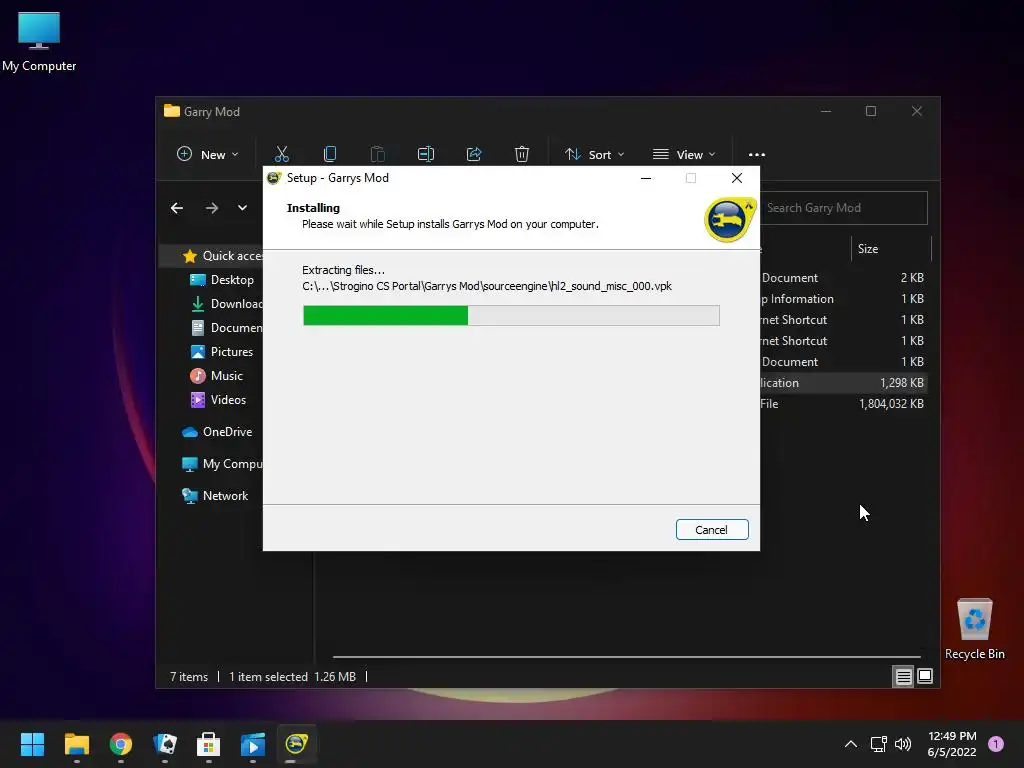Click the horizontal scrollbar in Explorer
The width and height of the screenshot is (1024, 768).
[626, 657]
